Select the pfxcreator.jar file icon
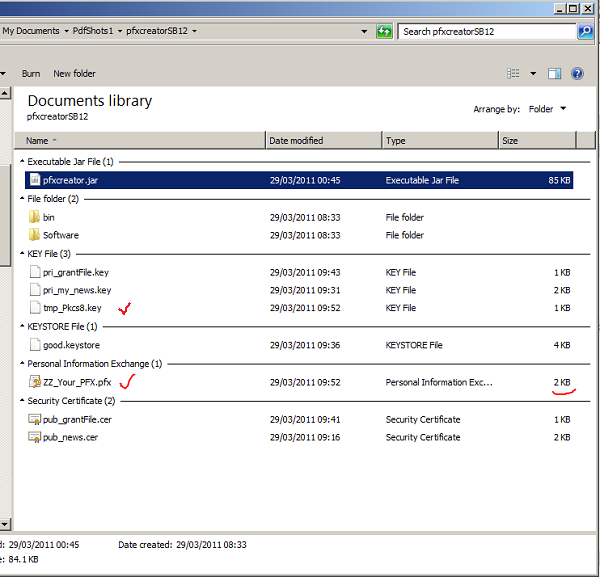600x577 pixels. click(34, 181)
